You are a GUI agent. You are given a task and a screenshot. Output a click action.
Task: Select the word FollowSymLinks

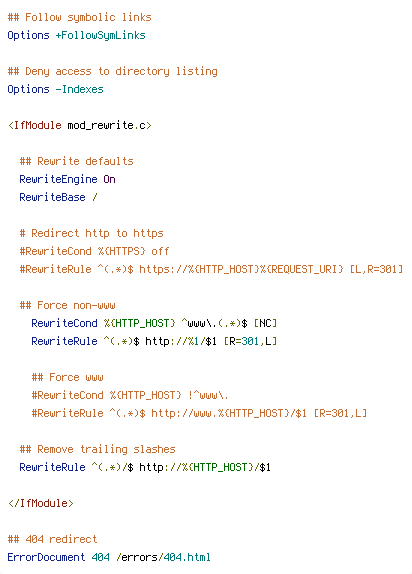coord(103,35)
